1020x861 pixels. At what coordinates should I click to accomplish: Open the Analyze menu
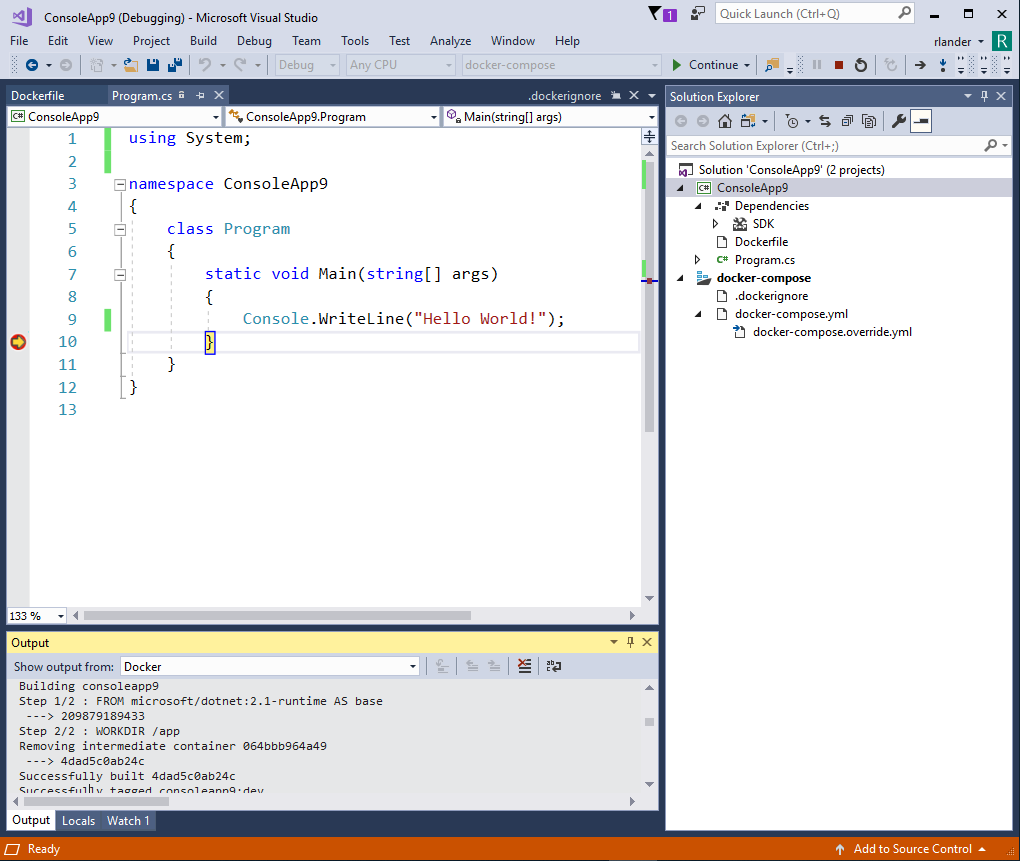tap(450, 41)
